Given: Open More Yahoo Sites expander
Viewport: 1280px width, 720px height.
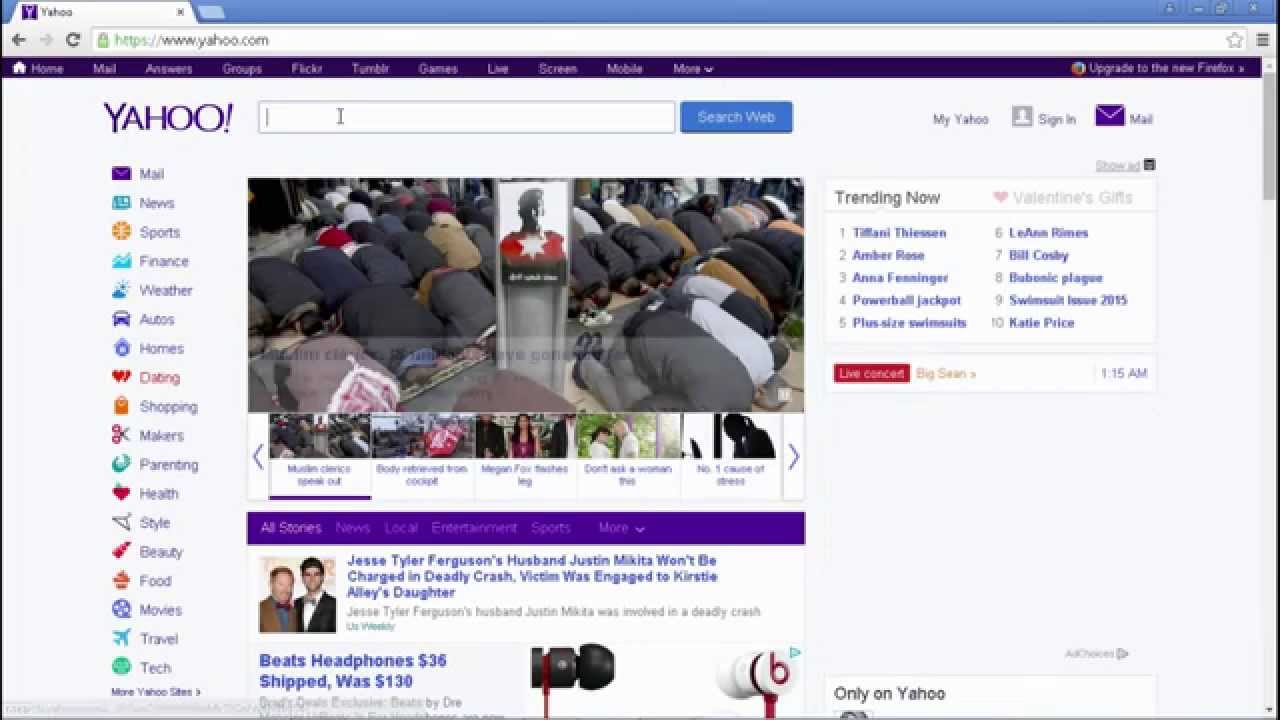Looking at the screenshot, I should 156,692.
